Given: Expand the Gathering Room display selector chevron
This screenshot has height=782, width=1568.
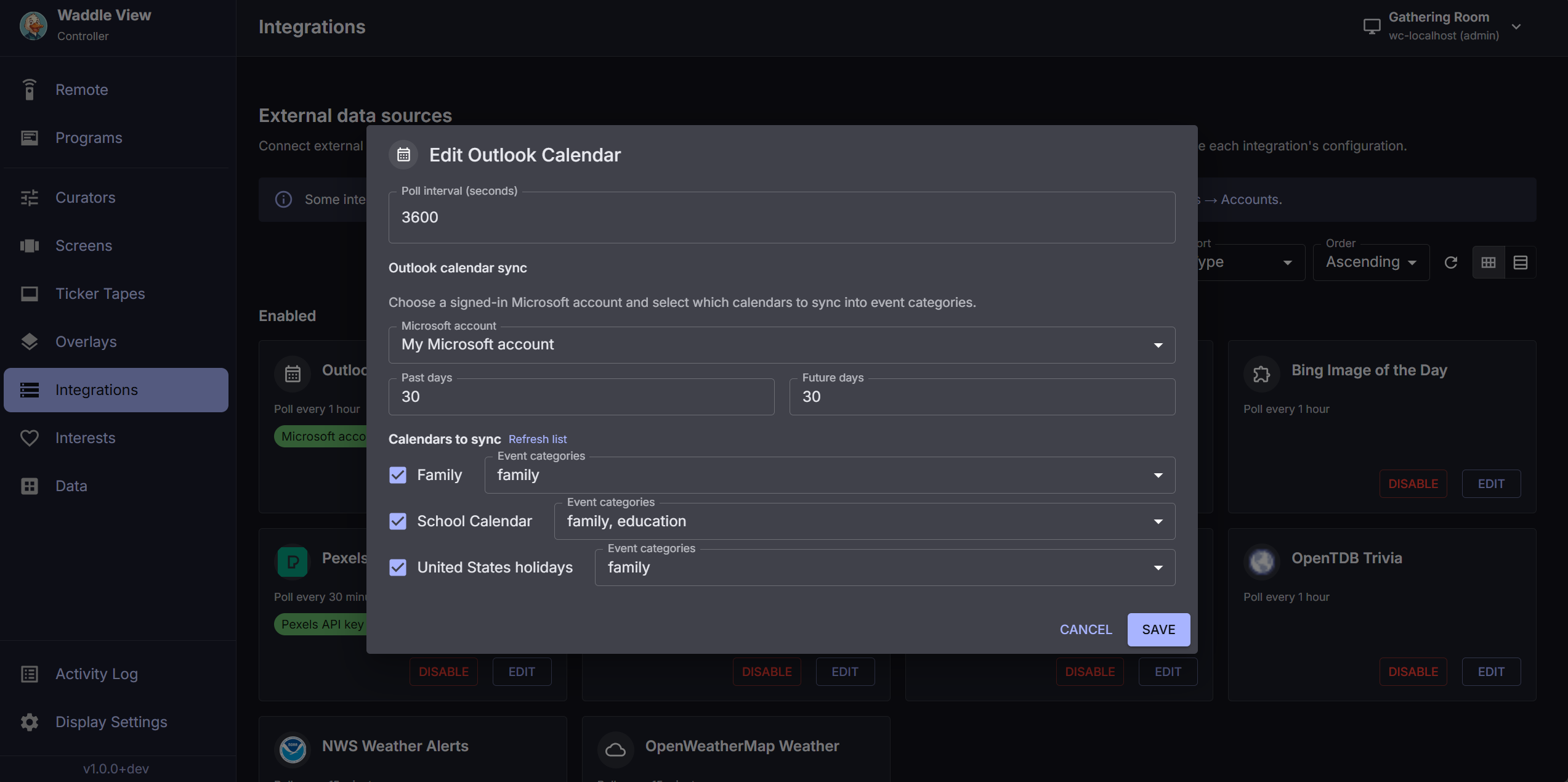Looking at the screenshot, I should click(1516, 26).
